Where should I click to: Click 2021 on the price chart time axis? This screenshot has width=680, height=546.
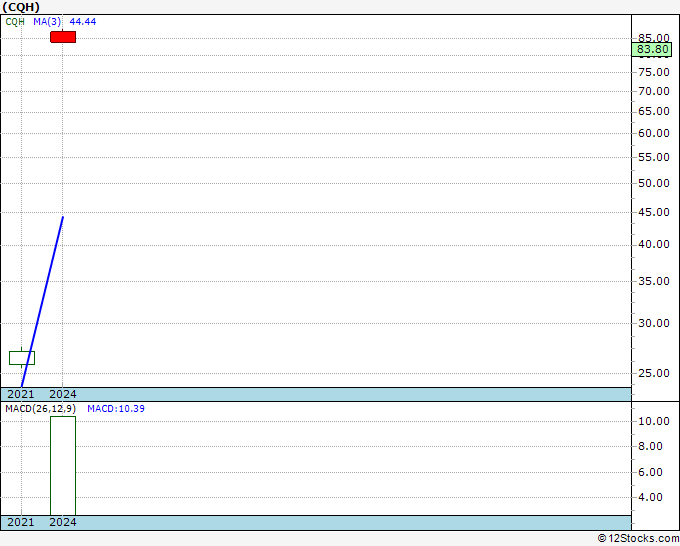click(21, 394)
